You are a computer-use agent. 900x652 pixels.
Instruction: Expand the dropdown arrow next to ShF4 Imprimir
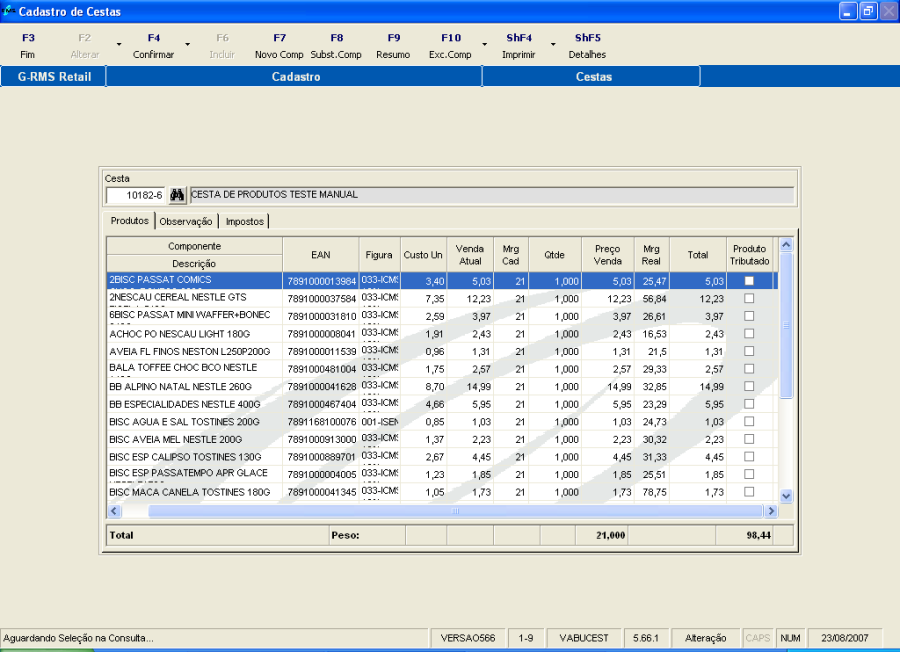pyautogui.click(x=552, y=46)
